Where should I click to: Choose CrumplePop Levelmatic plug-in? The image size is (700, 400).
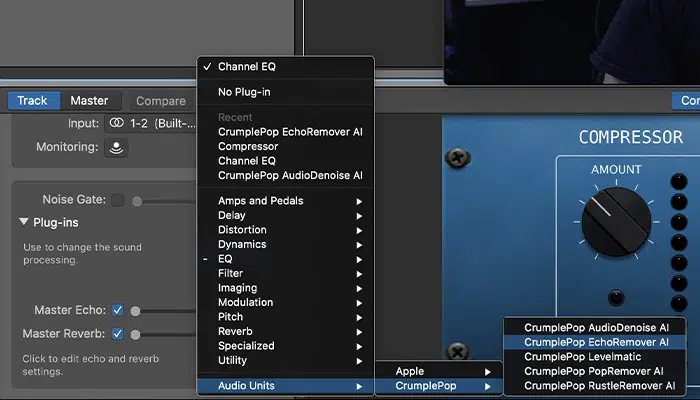595,357
